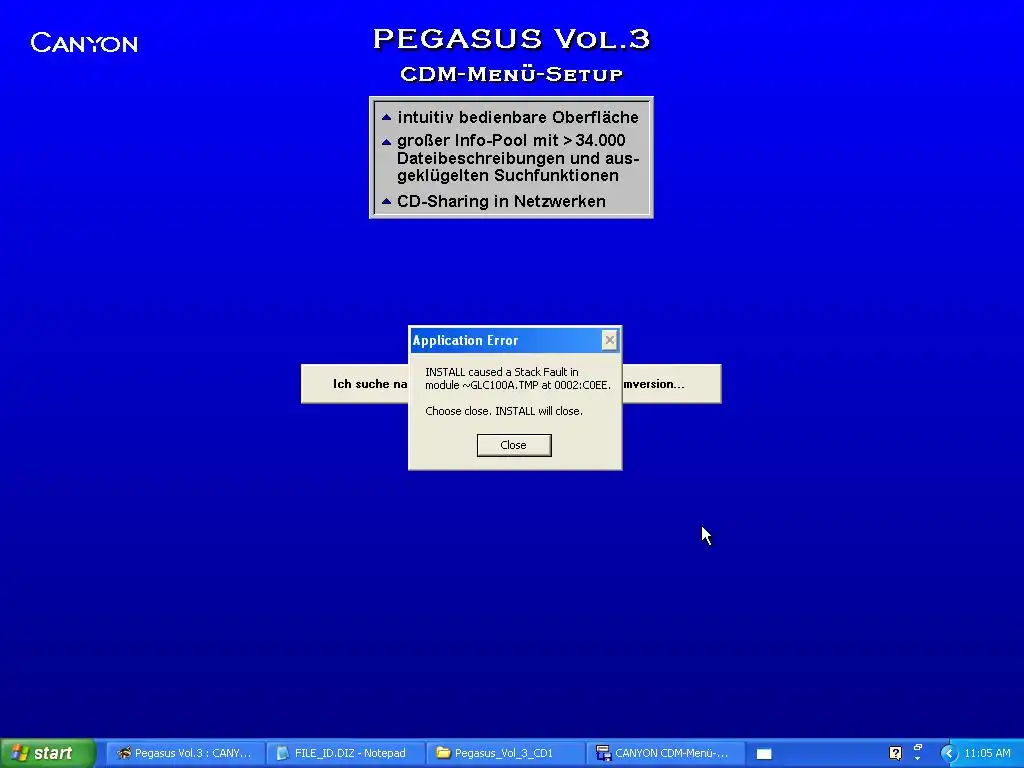Viewport: 1024px width, 768px height.
Task: Open the Windows start menu
Action: [x=47, y=753]
